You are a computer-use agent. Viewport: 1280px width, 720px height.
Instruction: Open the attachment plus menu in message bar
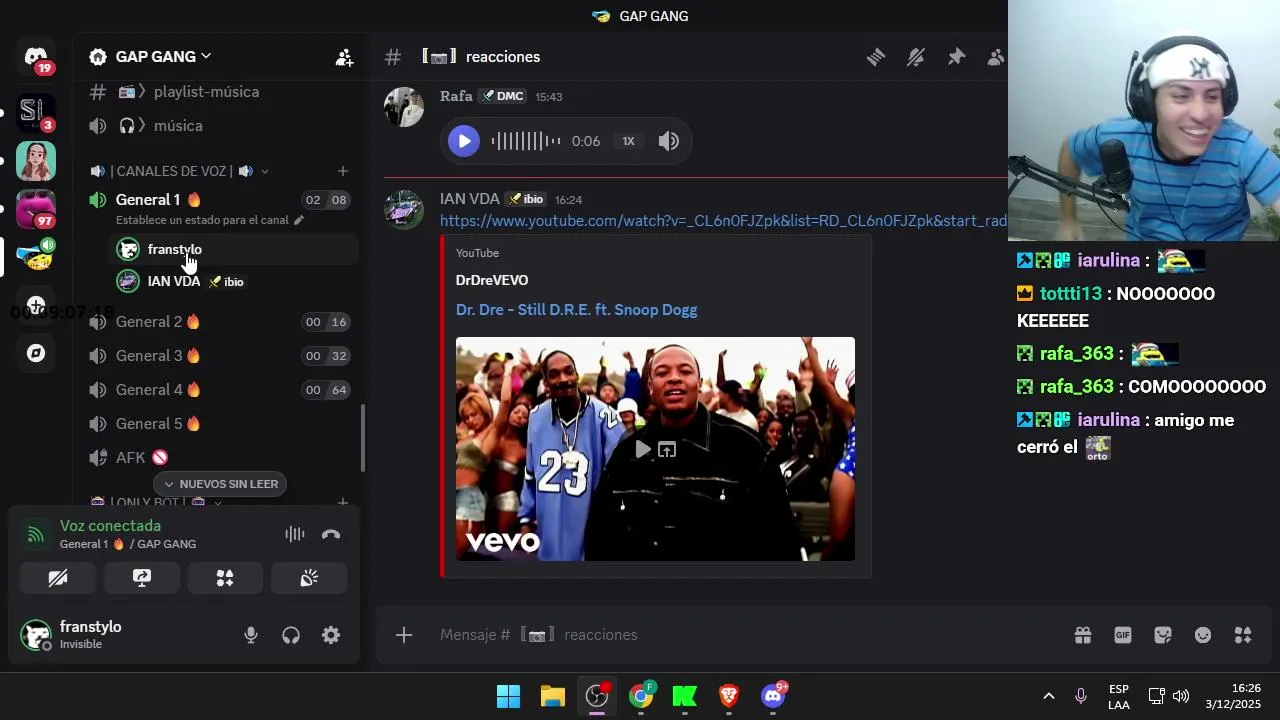(x=404, y=635)
